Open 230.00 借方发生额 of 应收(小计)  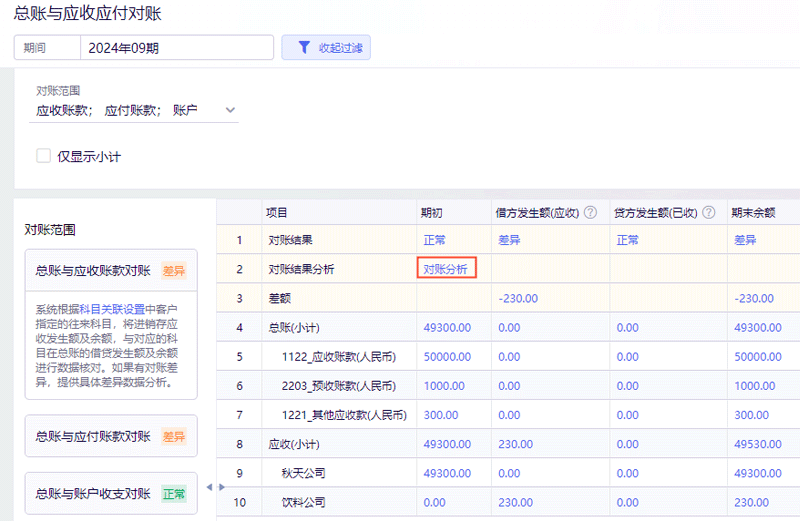[x=515, y=444]
